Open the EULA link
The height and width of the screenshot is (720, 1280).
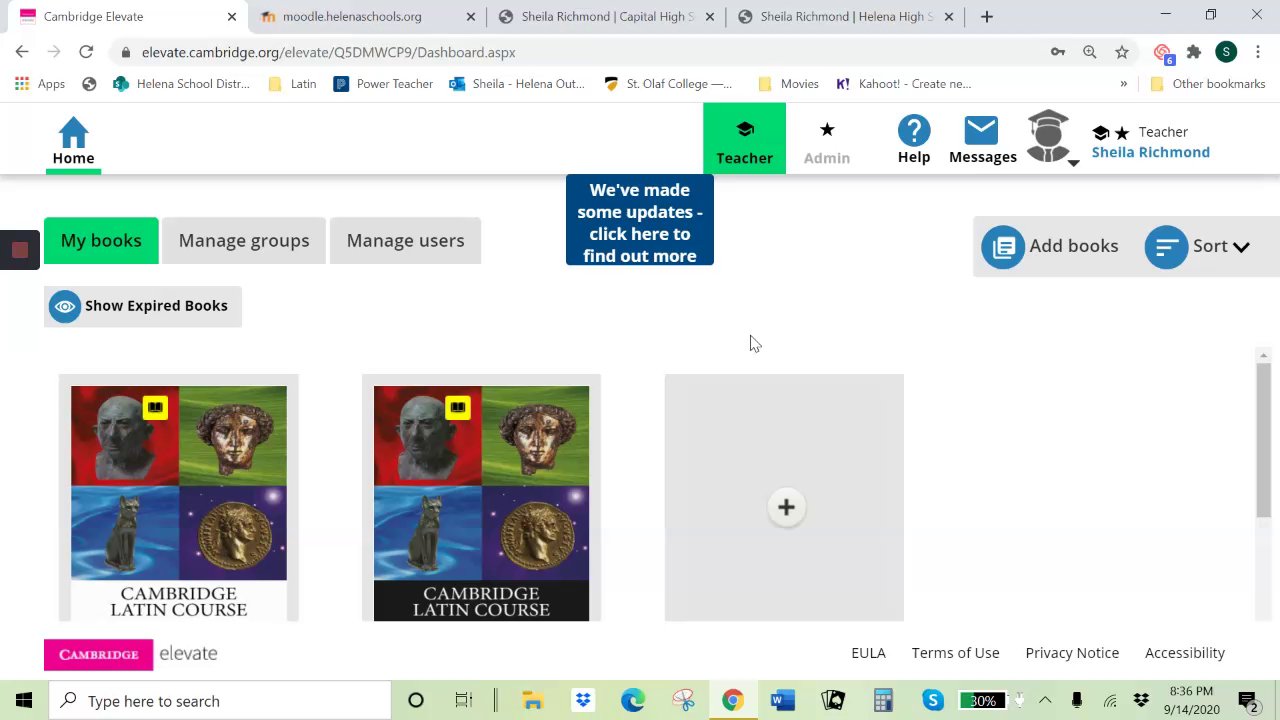868,653
